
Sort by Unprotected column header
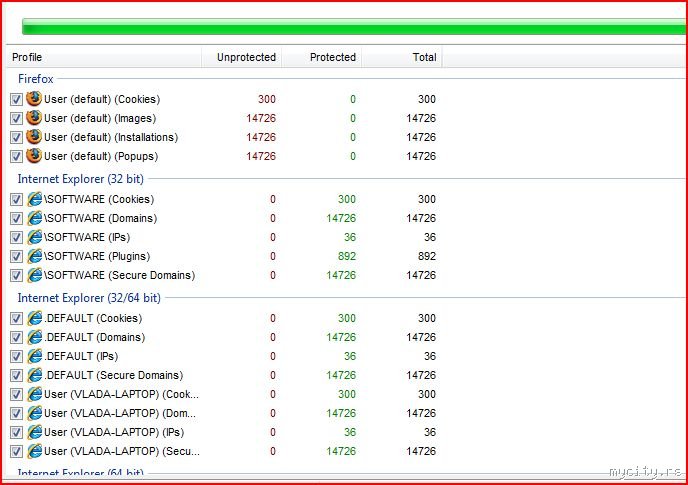coord(242,57)
